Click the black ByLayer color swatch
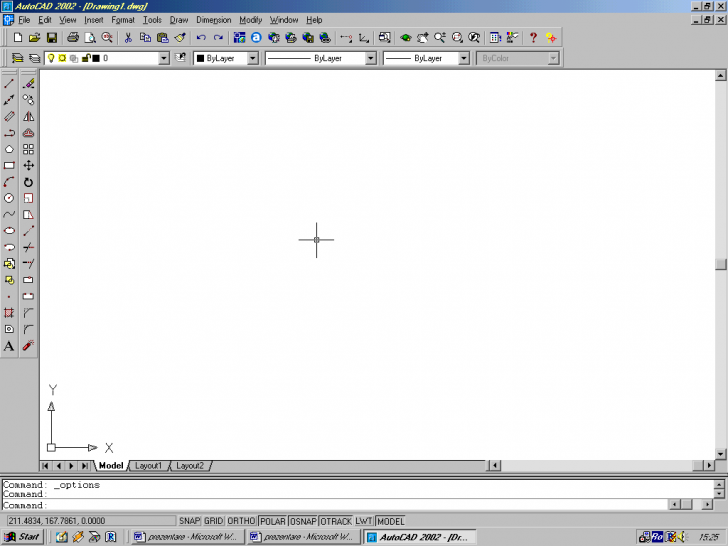Screen dimensions: 728x546 coord(201,58)
